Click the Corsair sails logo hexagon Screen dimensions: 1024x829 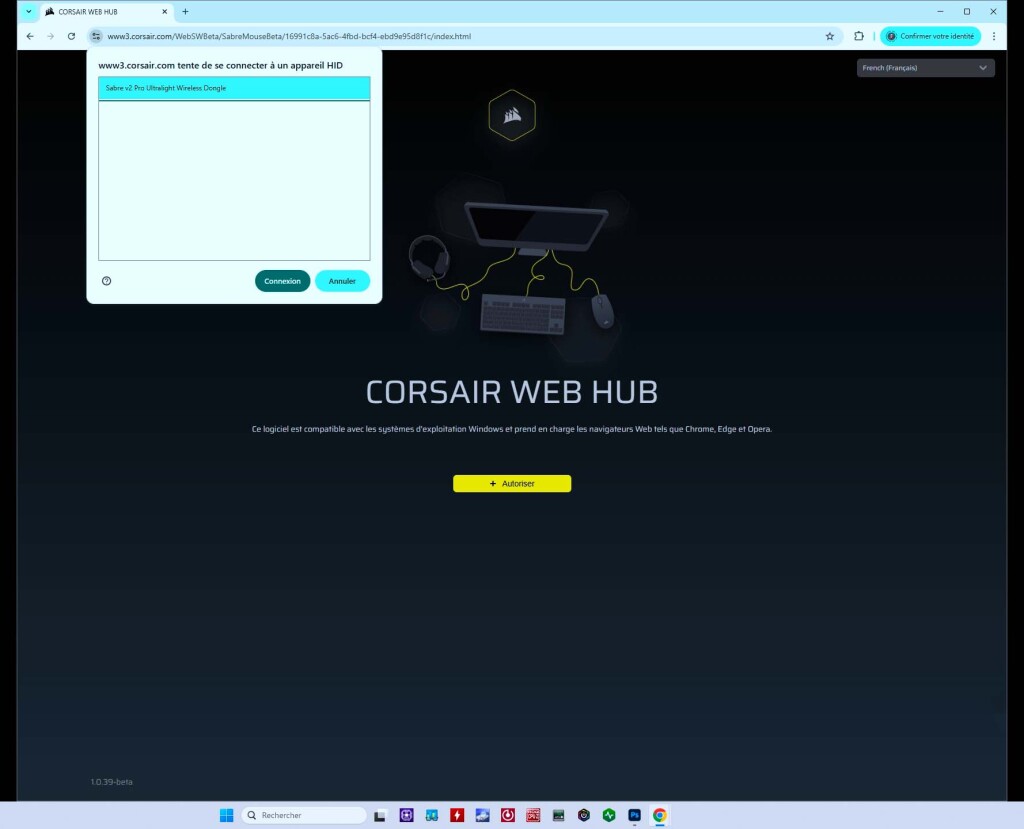(512, 115)
